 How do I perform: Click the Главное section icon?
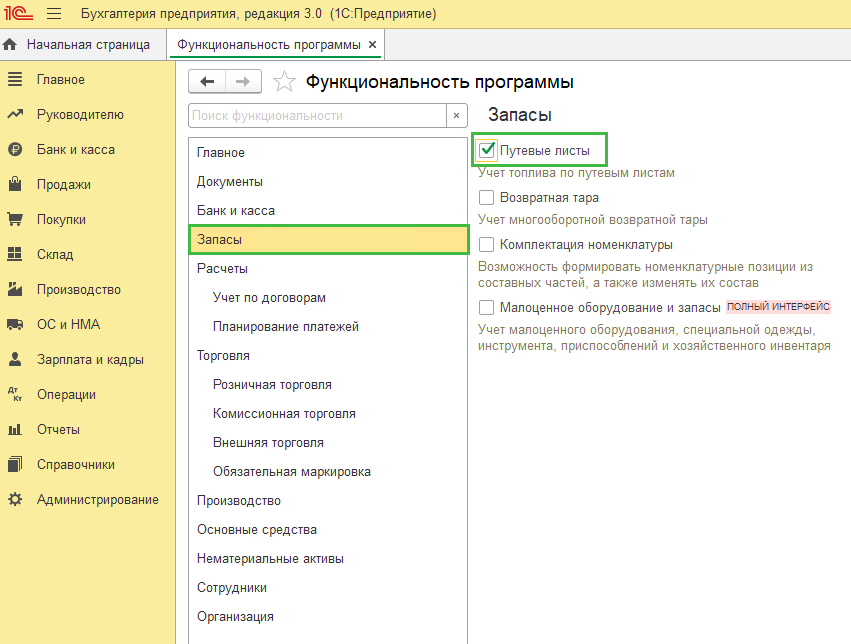(15, 79)
